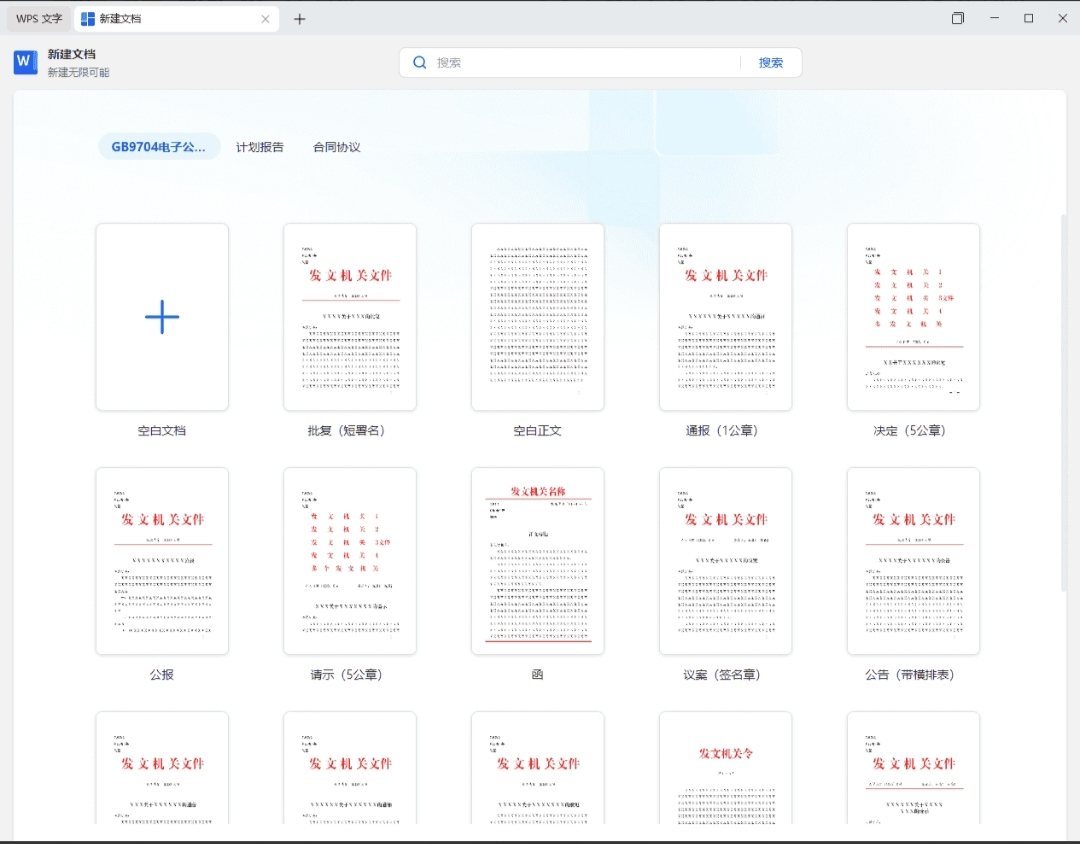1080x844 pixels.
Task: Click the WPS Writer logo icon
Action: [x=25, y=62]
